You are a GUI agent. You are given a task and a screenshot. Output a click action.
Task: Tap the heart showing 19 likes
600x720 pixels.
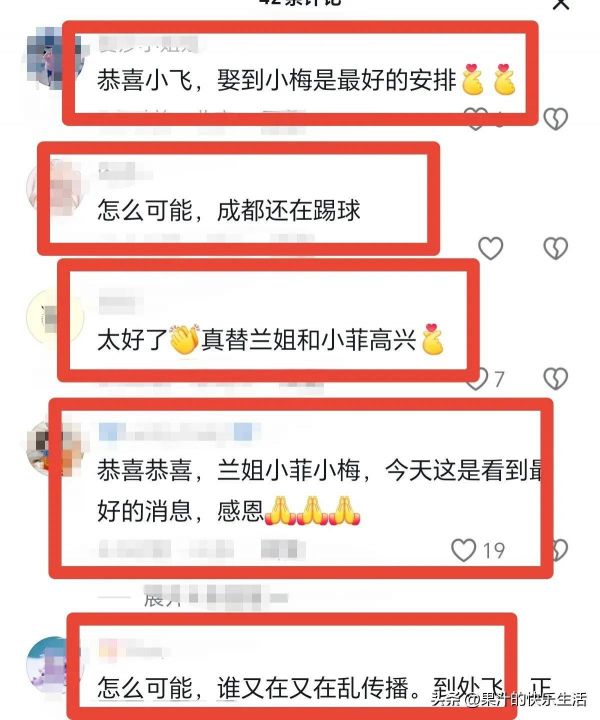[463, 550]
